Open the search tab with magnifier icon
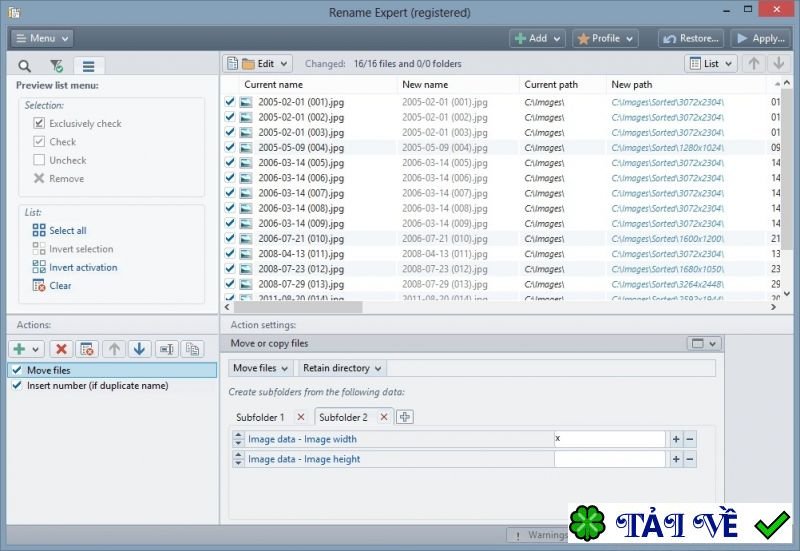 [x=25, y=66]
